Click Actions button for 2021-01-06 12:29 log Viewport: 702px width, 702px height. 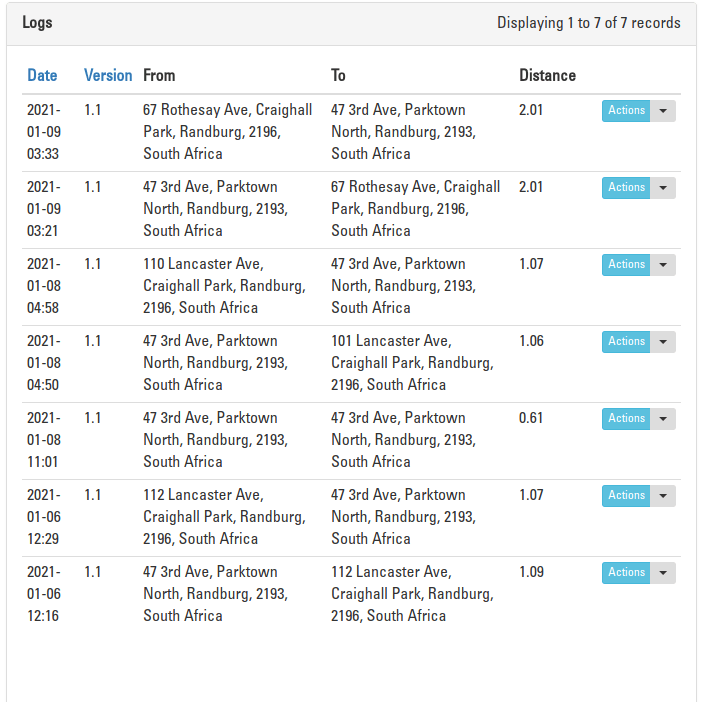[x=626, y=496]
